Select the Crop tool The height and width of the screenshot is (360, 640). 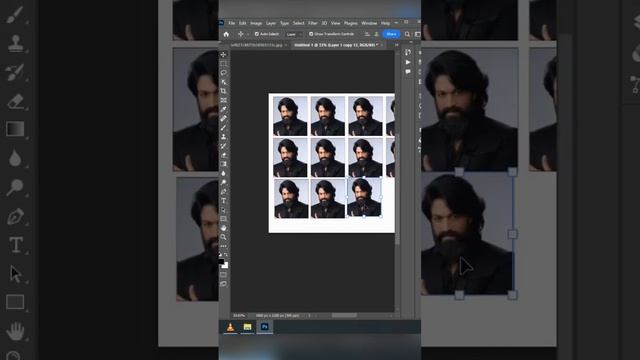click(x=223, y=91)
